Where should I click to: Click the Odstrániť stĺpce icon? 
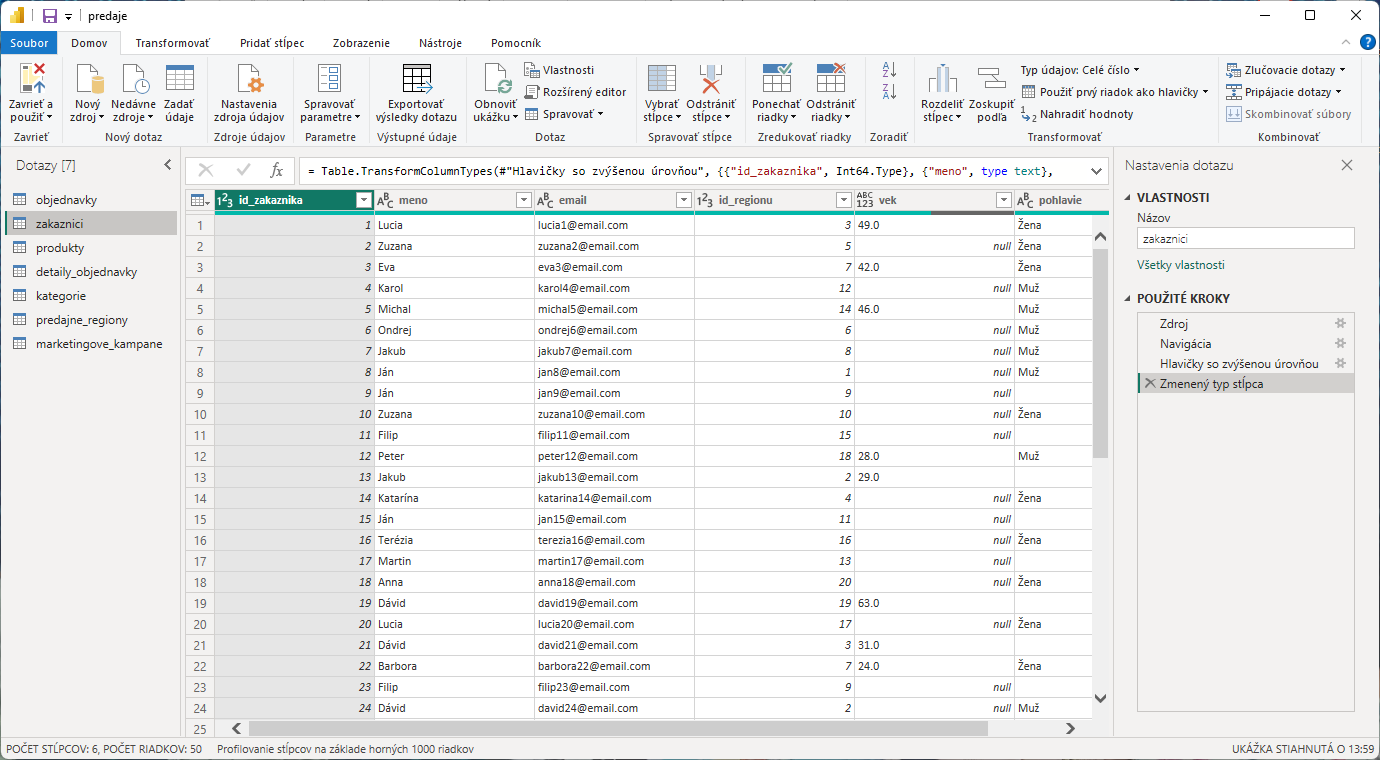pos(711,78)
